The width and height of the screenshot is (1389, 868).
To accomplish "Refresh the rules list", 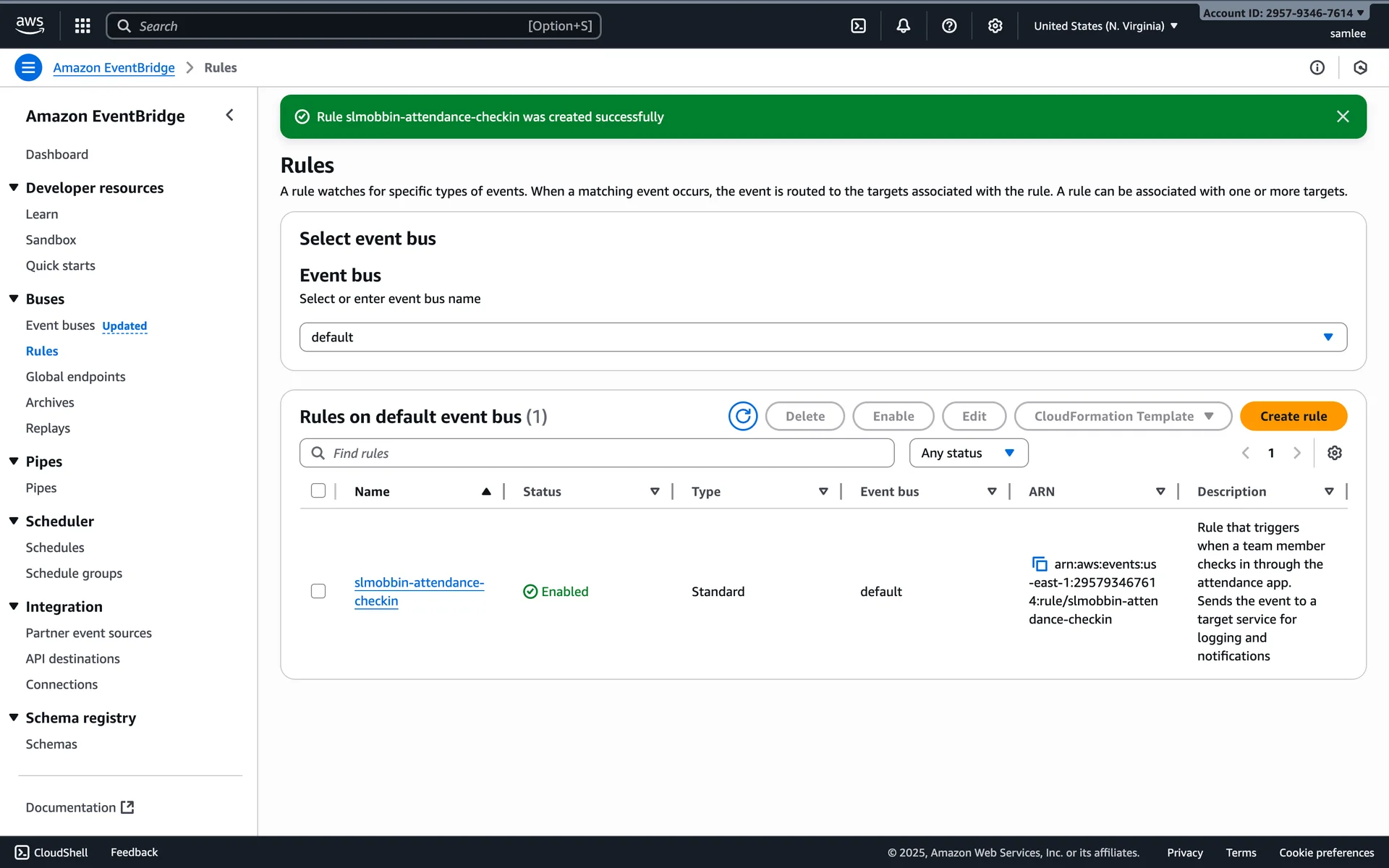I will tap(742, 416).
